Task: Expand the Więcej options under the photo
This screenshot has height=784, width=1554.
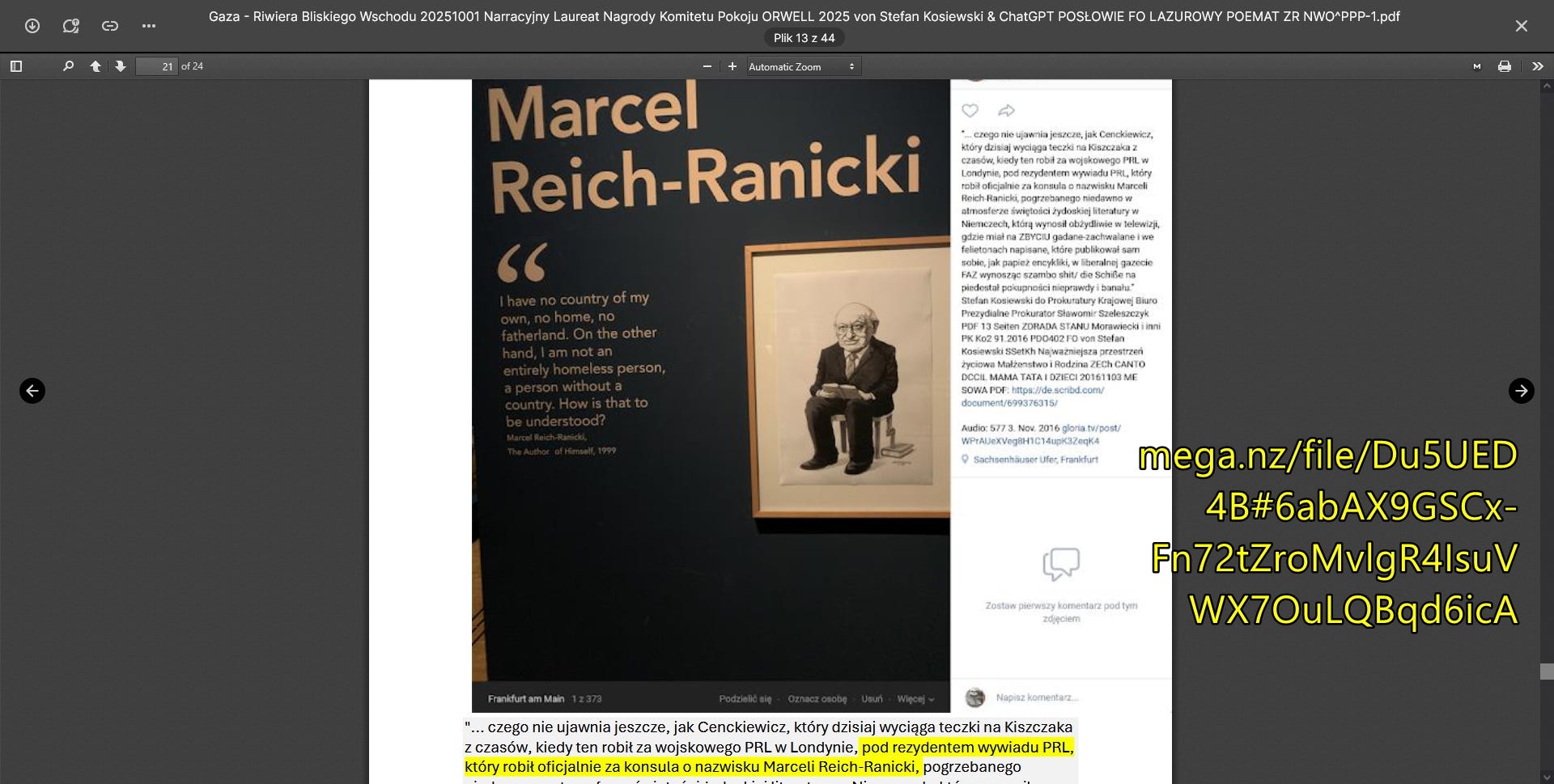Action: (915, 699)
